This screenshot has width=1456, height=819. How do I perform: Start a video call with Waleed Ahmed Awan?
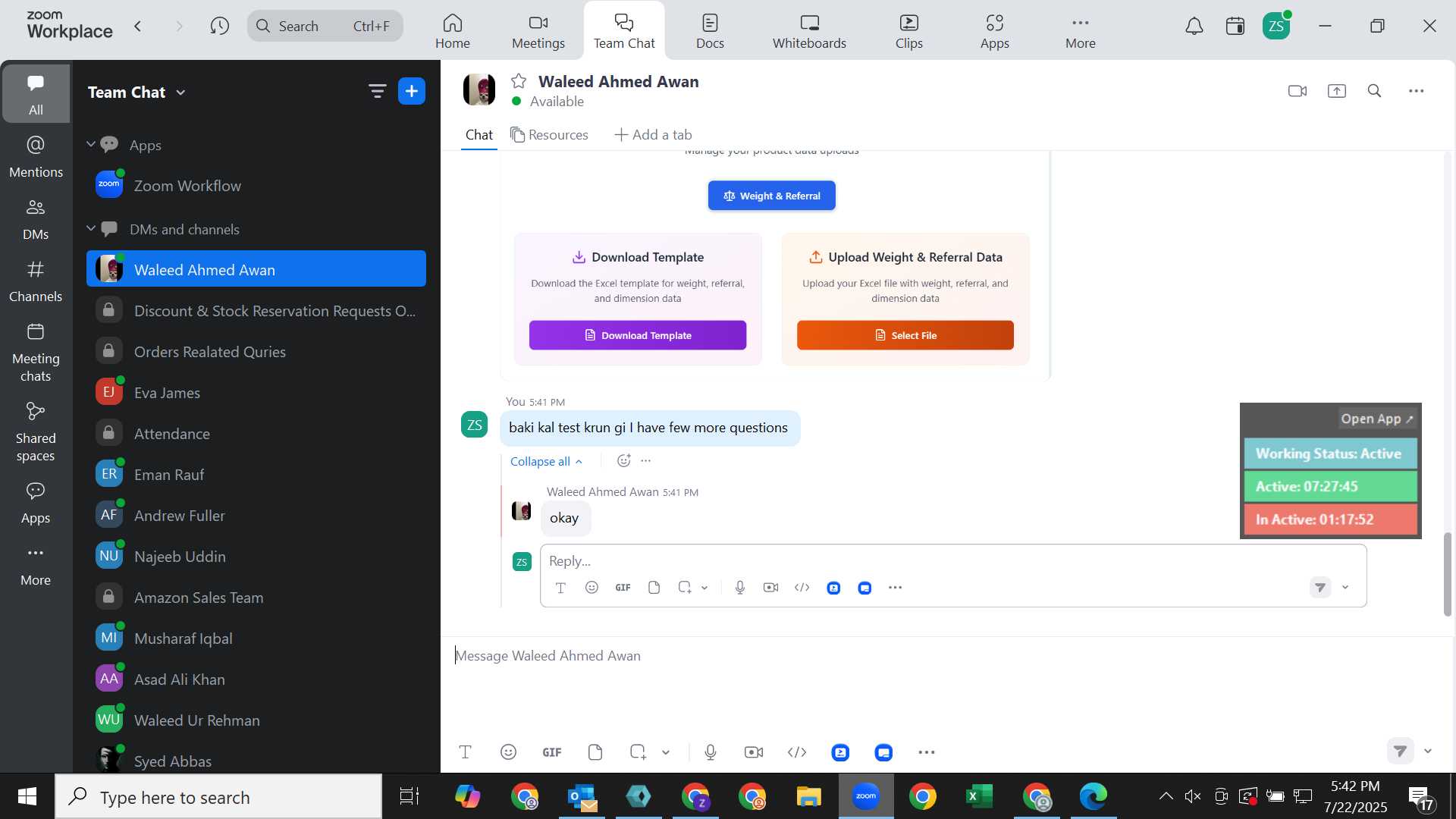click(1298, 91)
